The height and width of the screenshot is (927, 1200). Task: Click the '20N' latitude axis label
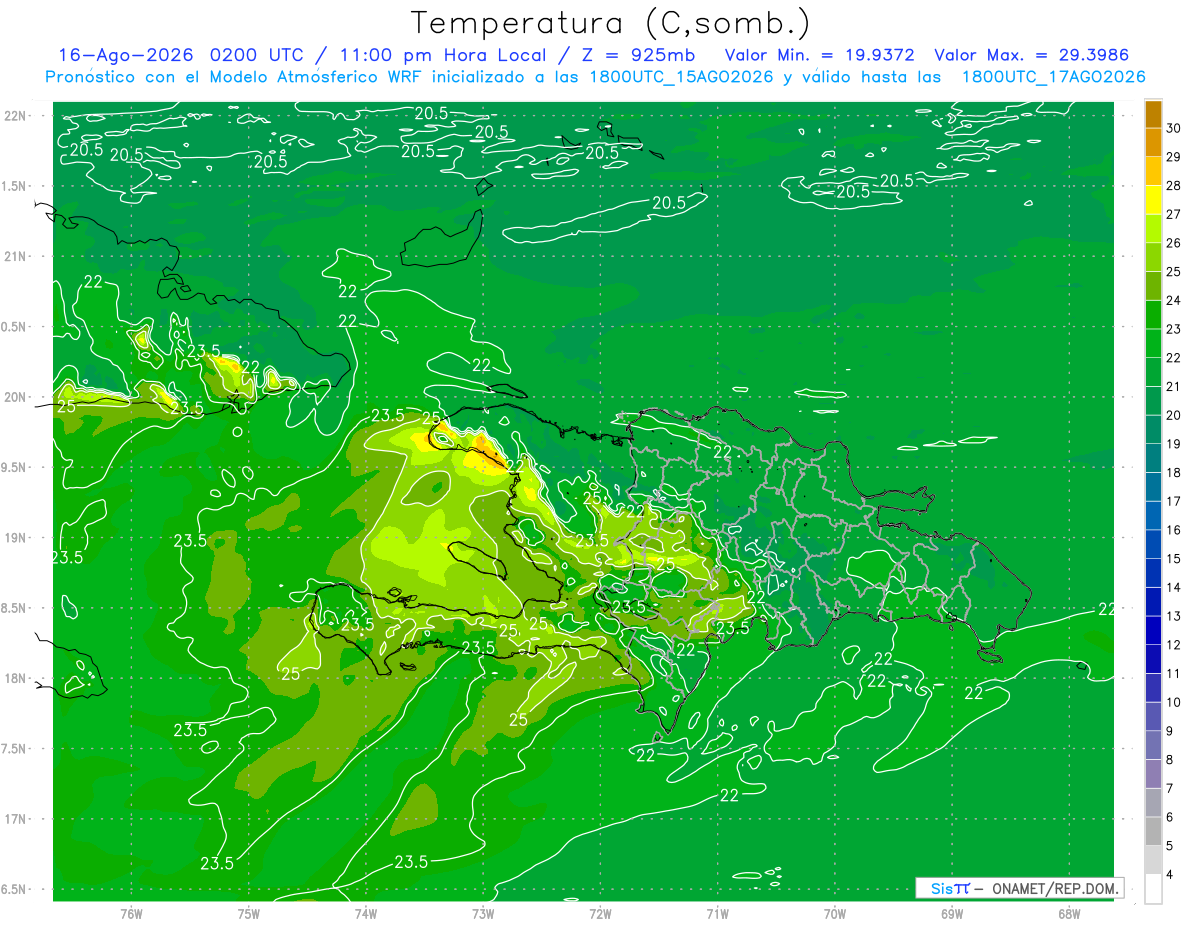click(14, 397)
